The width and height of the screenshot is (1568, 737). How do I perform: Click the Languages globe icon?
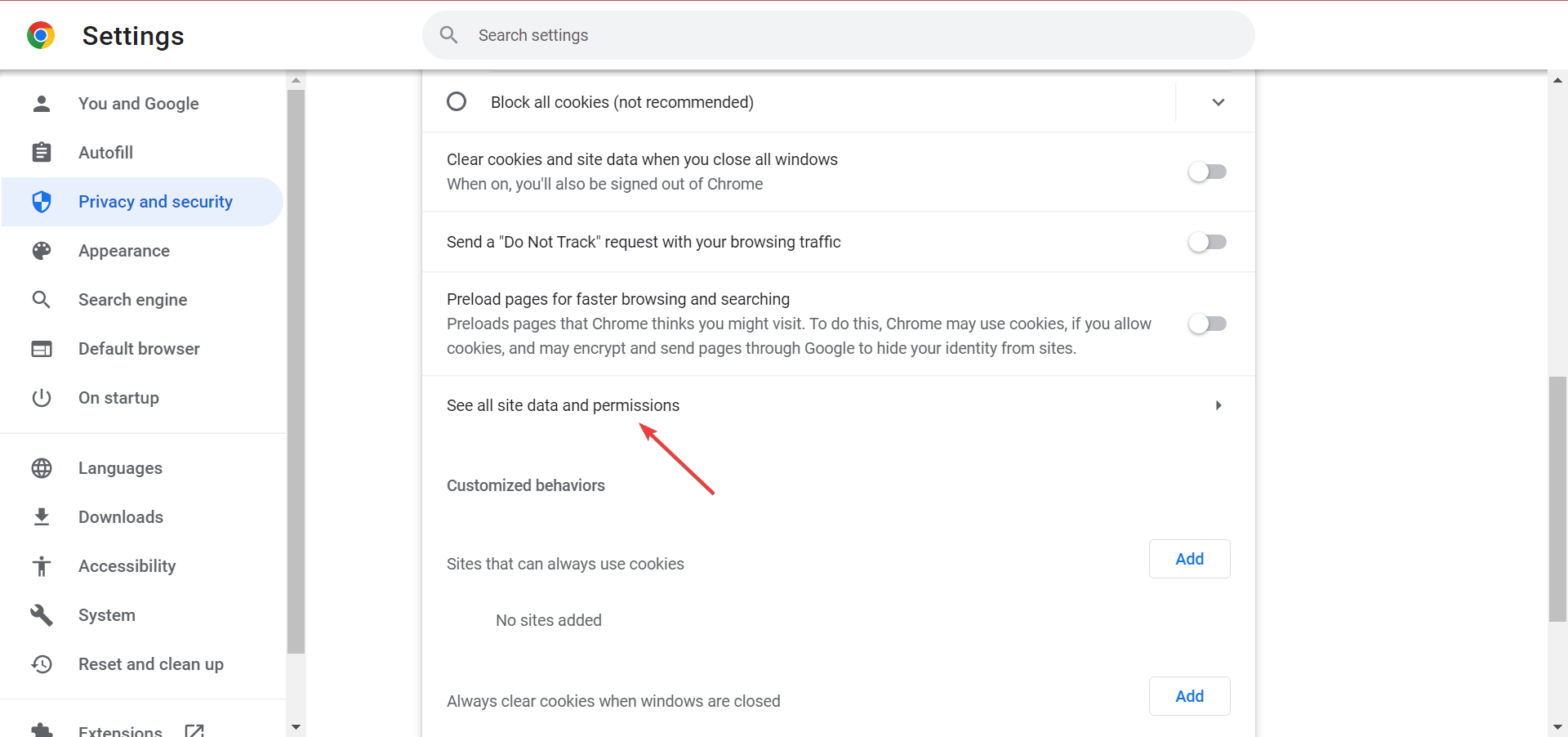[42, 468]
